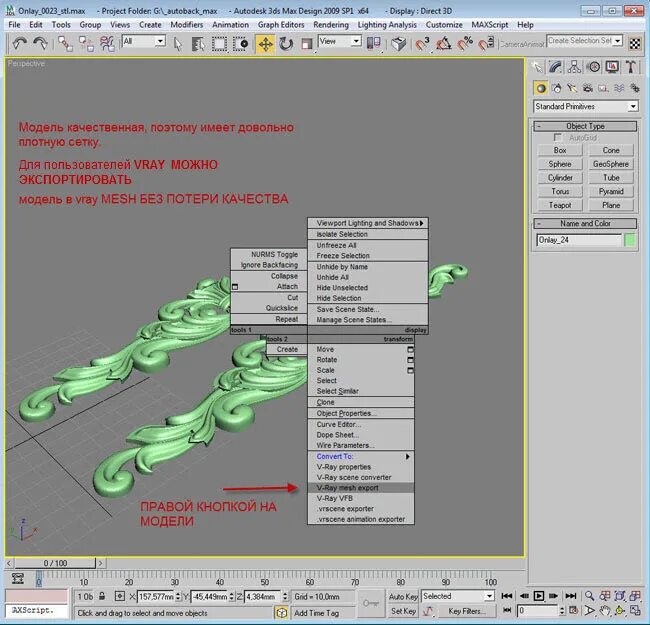This screenshot has width=650, height=625.
Task: Select the Systems category icon
Action: point(634,88)
